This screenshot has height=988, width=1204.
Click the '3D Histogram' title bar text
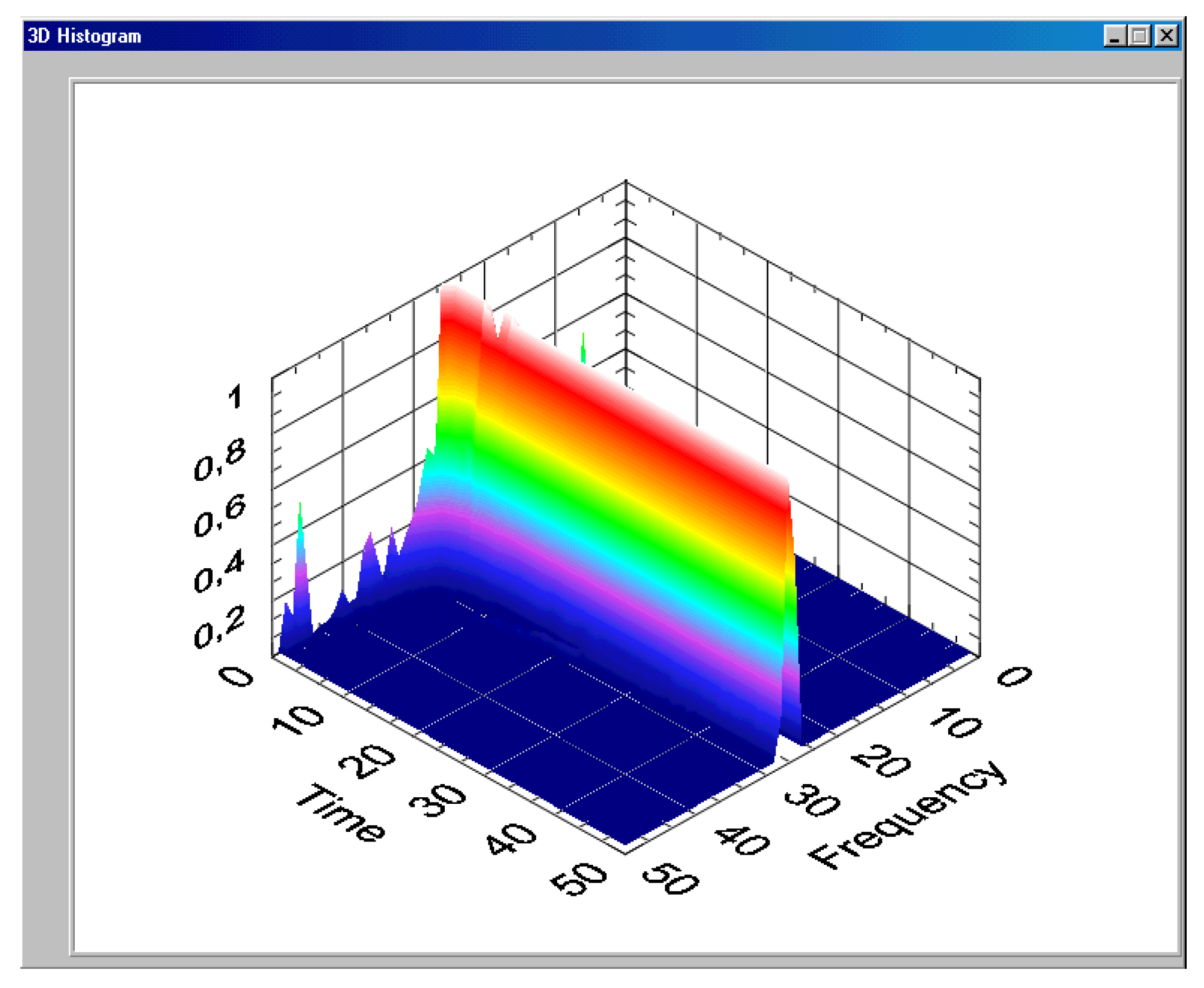pos(84,36)
